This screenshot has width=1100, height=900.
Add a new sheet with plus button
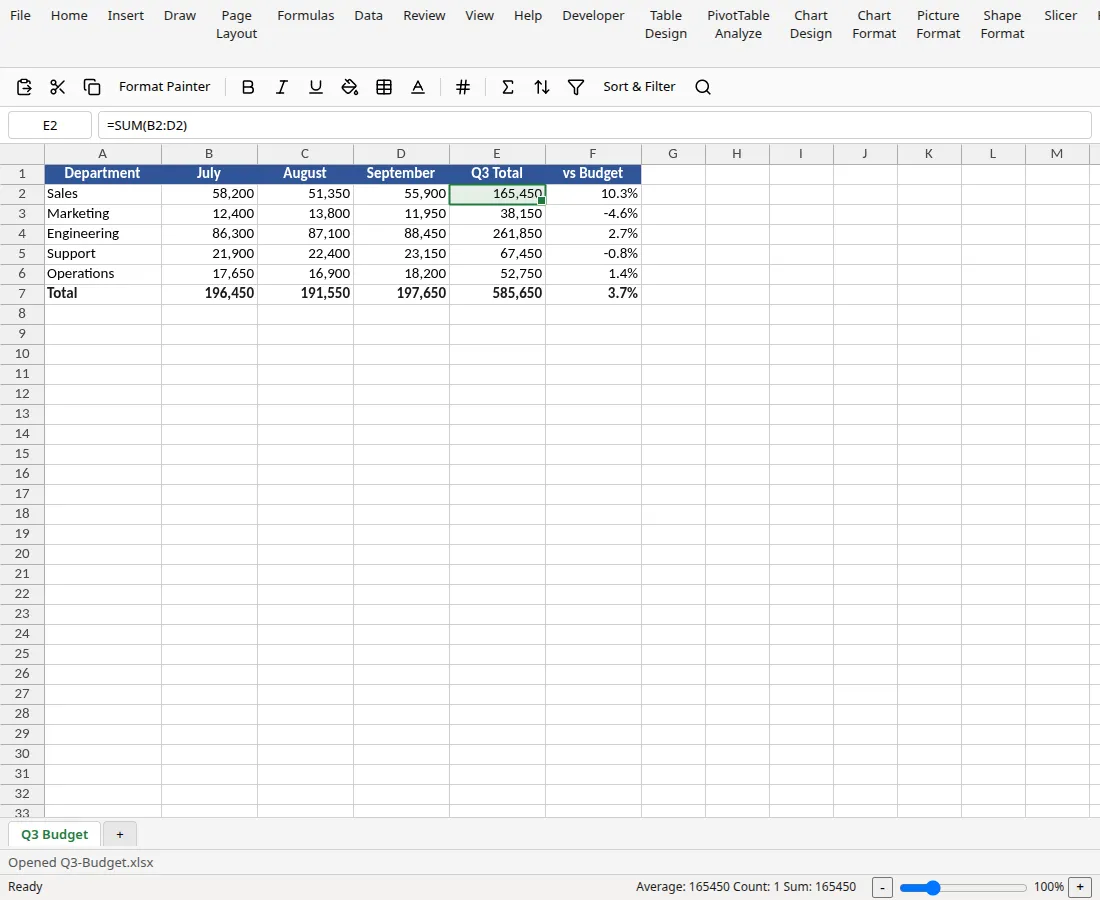(x=120, y=835)
